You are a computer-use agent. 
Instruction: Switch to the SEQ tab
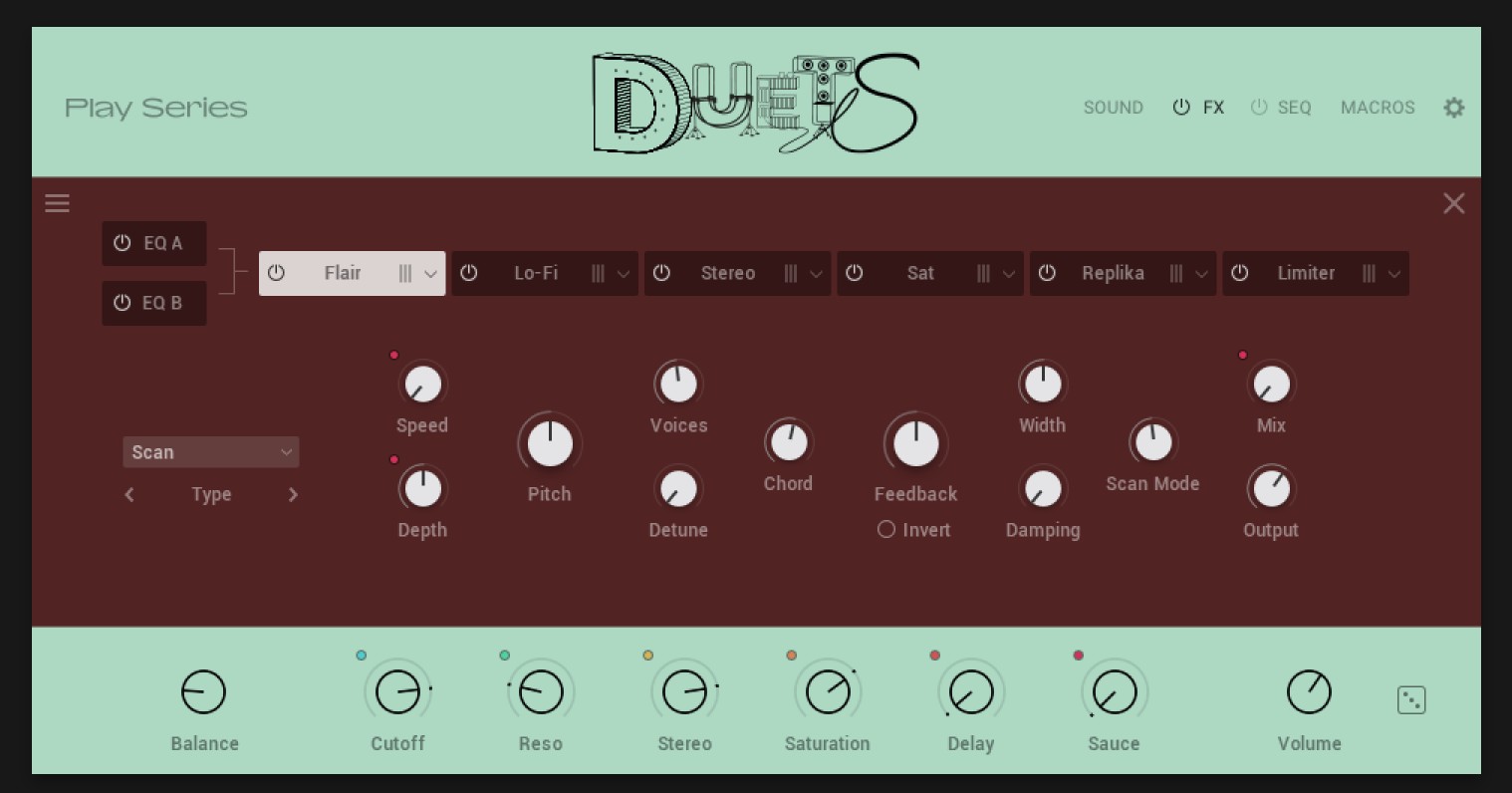tap(1294, 108)
